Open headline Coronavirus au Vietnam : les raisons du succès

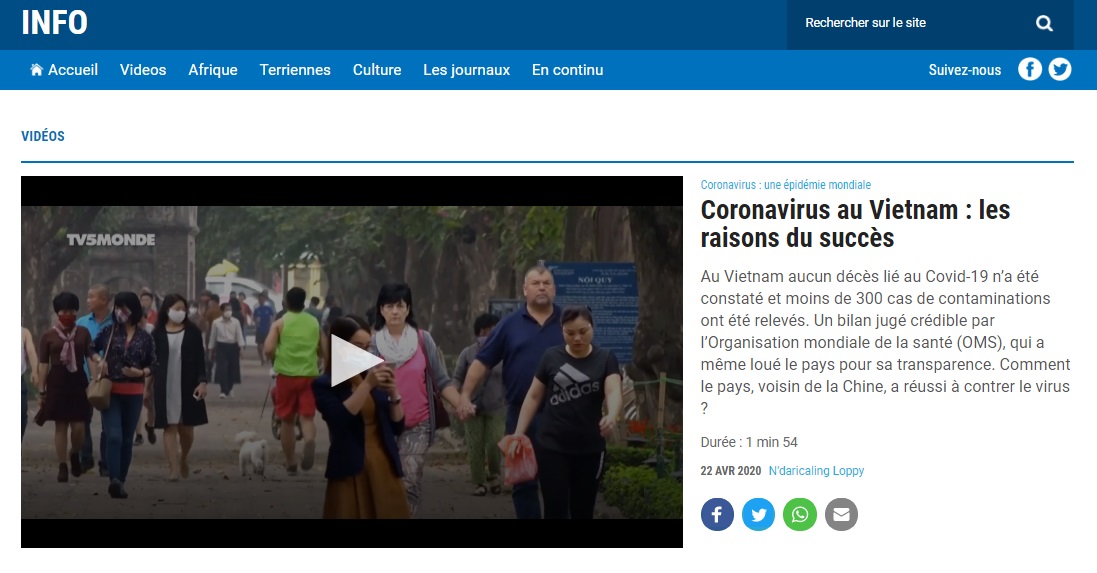point(855,224)
